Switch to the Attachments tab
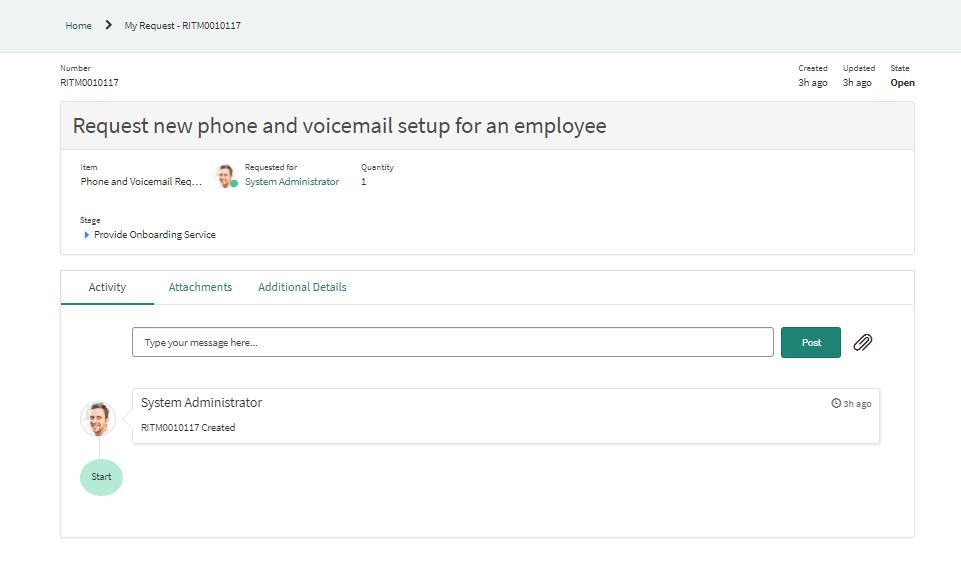This screenshot has width=961, height=562. 200,287
